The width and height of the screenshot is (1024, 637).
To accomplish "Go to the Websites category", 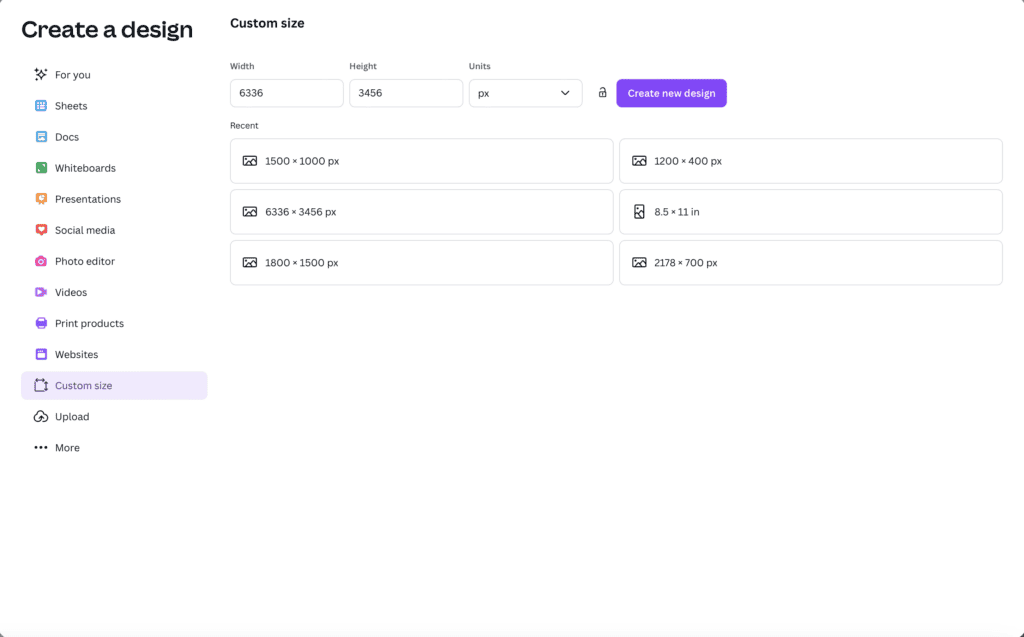I will click(76, 355).
